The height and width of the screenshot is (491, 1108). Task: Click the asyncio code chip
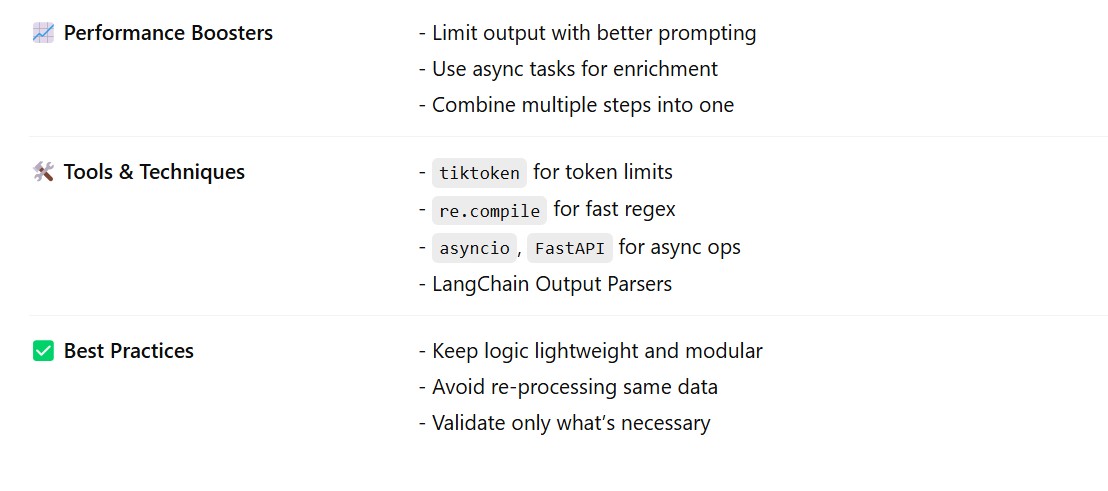(474, 248)
